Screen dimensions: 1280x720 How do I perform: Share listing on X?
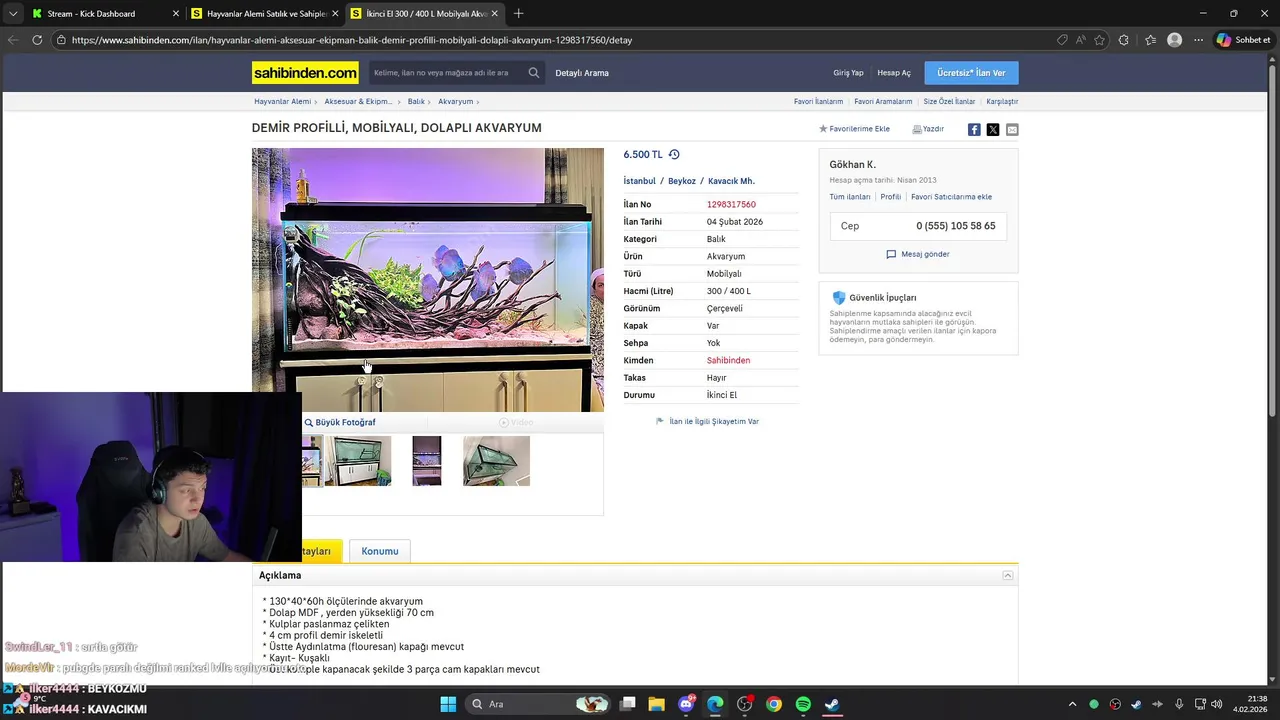click(x=993, y=130)
